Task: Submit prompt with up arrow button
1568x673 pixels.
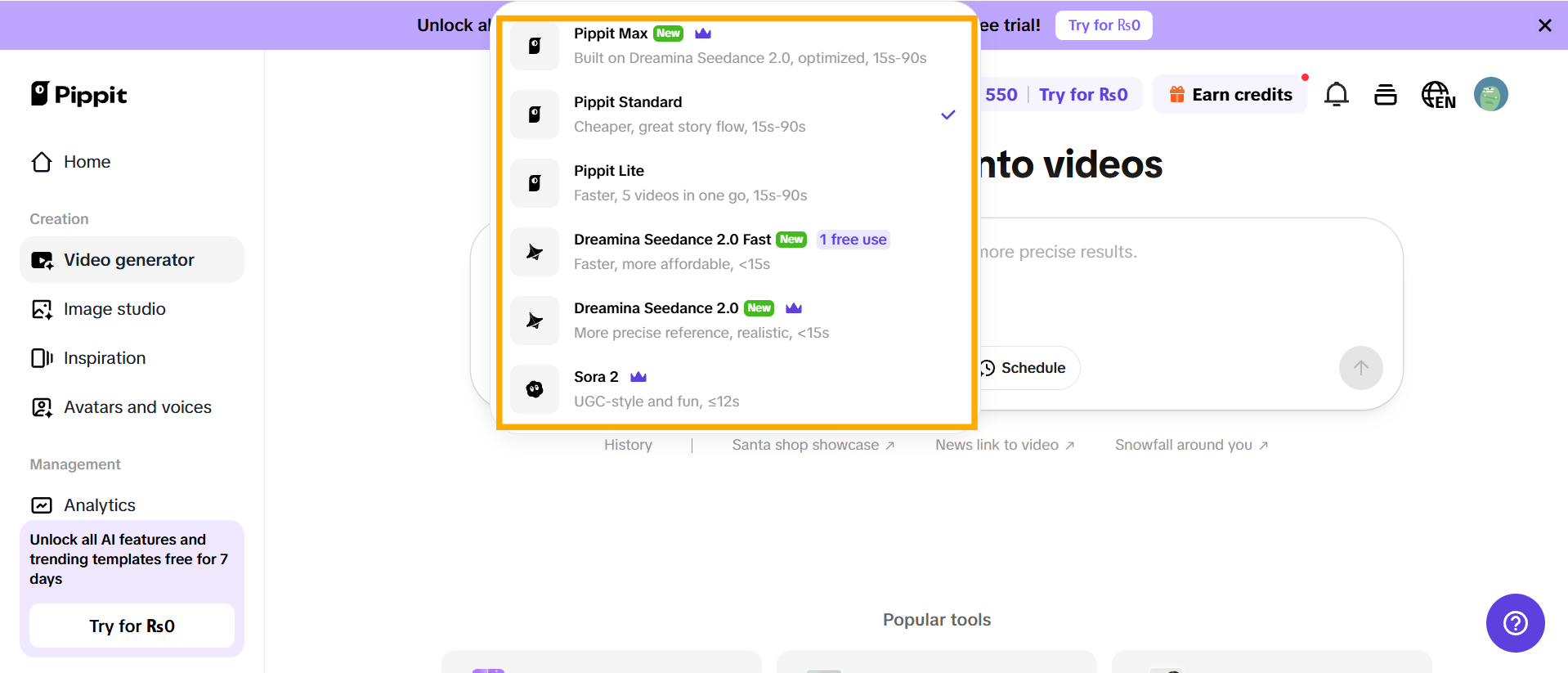Action: (1360, 368)
